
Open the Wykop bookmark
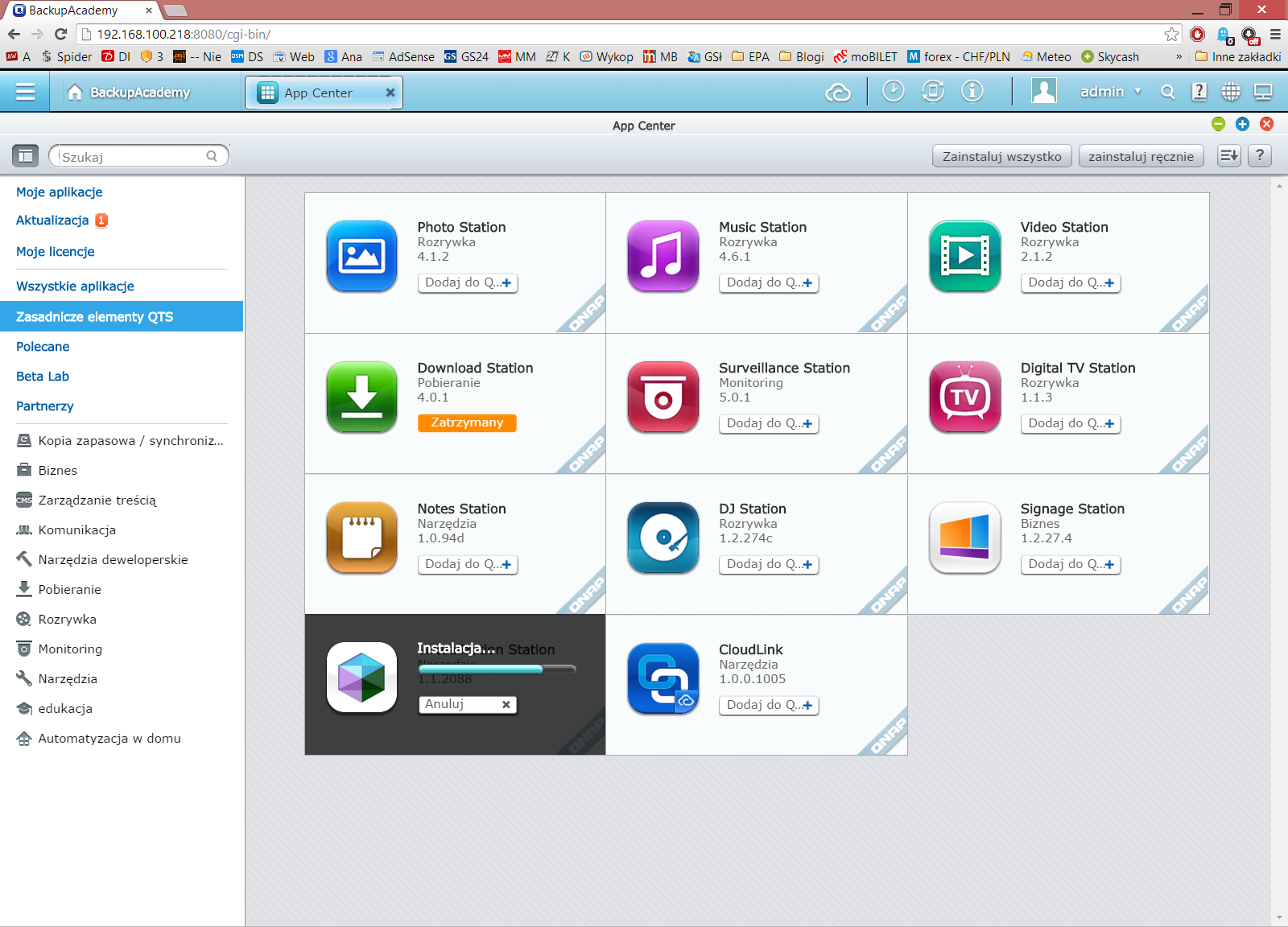606,56
